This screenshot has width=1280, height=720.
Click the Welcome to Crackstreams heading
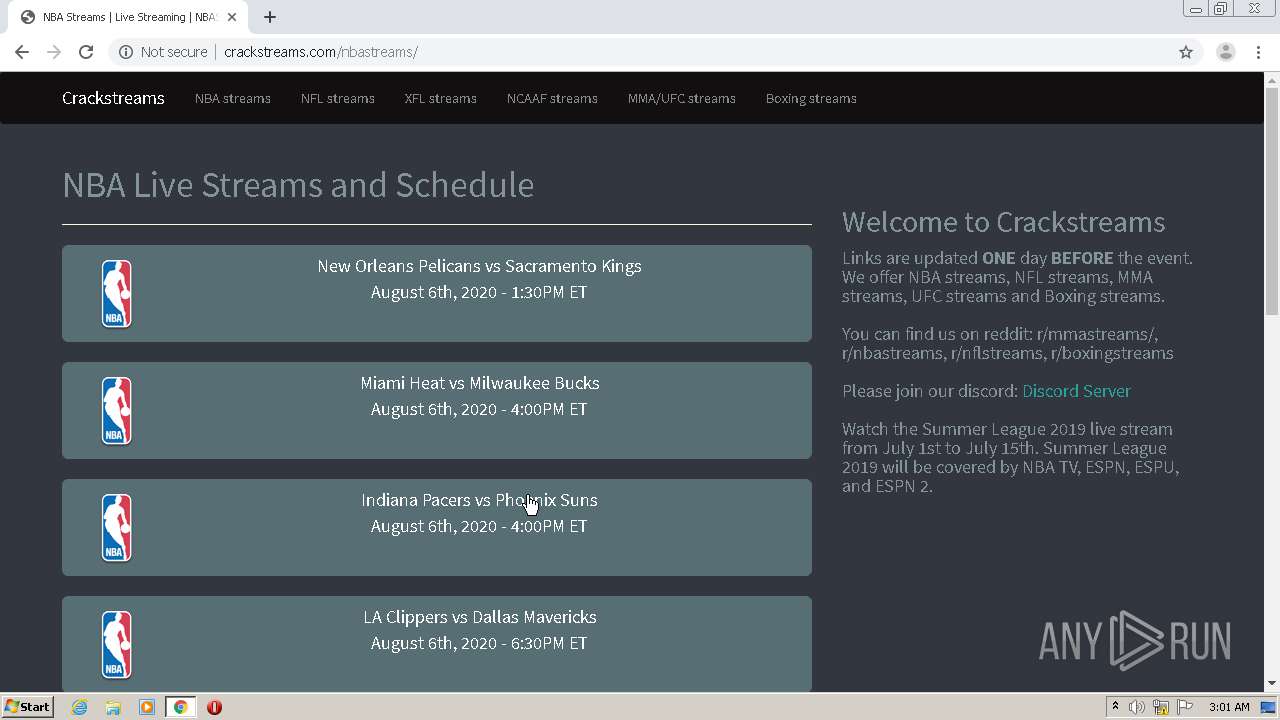click(1003, 222)
